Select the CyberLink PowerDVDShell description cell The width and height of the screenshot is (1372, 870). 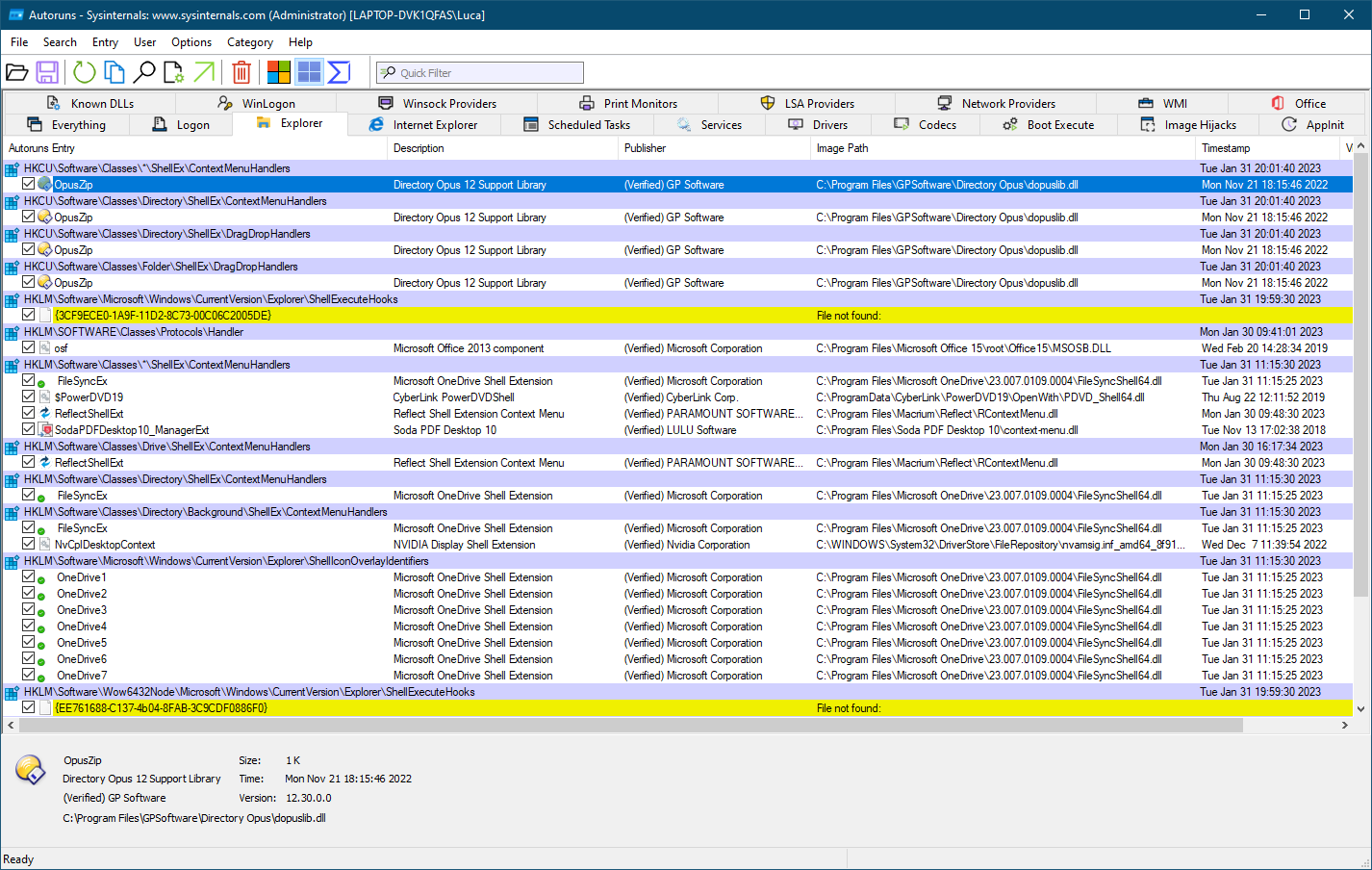coord(453,397)
